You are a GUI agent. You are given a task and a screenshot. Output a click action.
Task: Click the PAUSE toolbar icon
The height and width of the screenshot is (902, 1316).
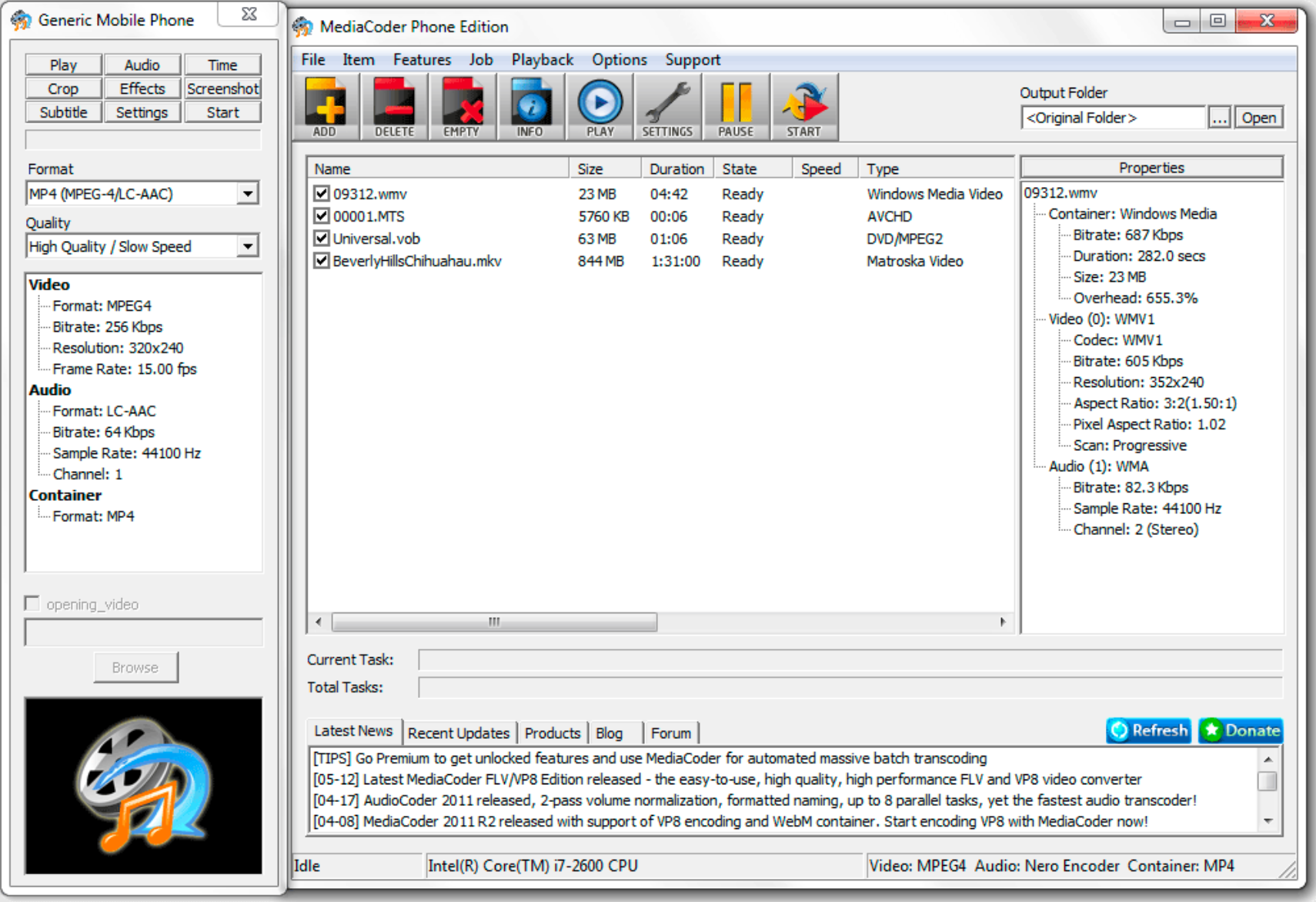(x=735, y=106)
